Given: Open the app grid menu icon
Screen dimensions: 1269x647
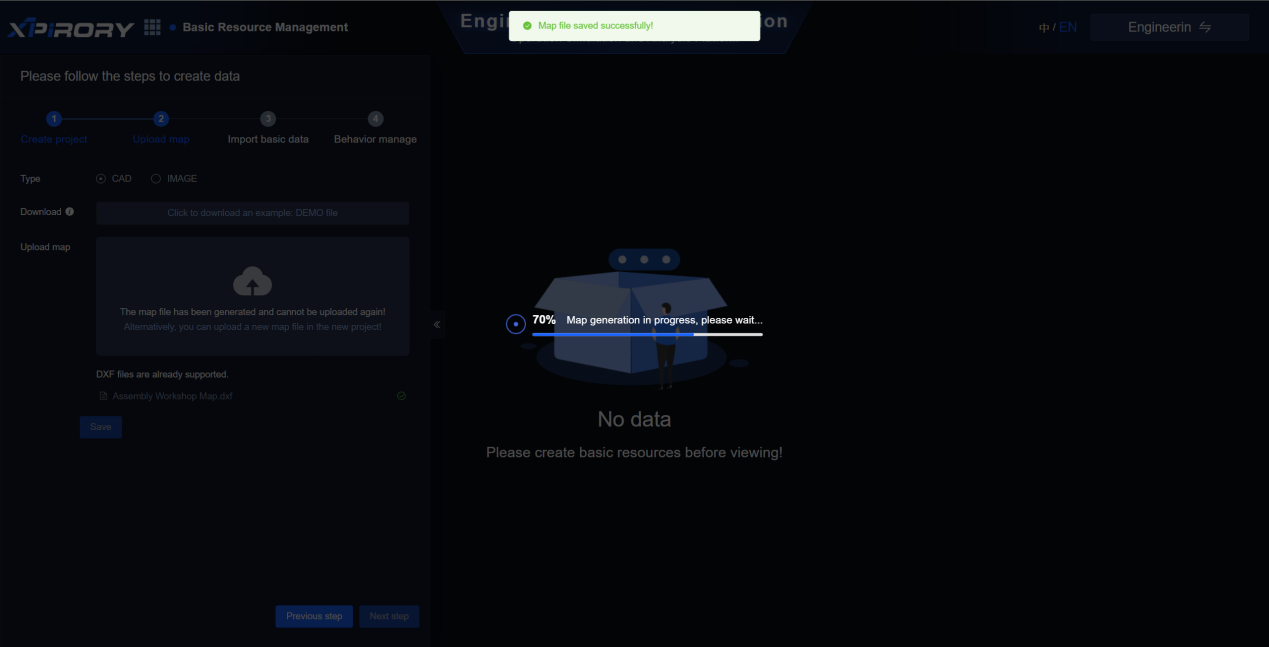Looking at the screenshot, I should tap(152, 27).
